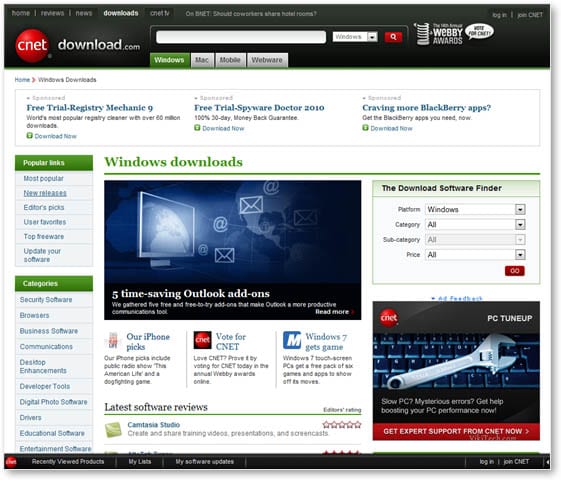Open Free Trial-Registry Mechanic 9 sponsored link
This screenshot has height=480, width=561.
coord(90,108)
